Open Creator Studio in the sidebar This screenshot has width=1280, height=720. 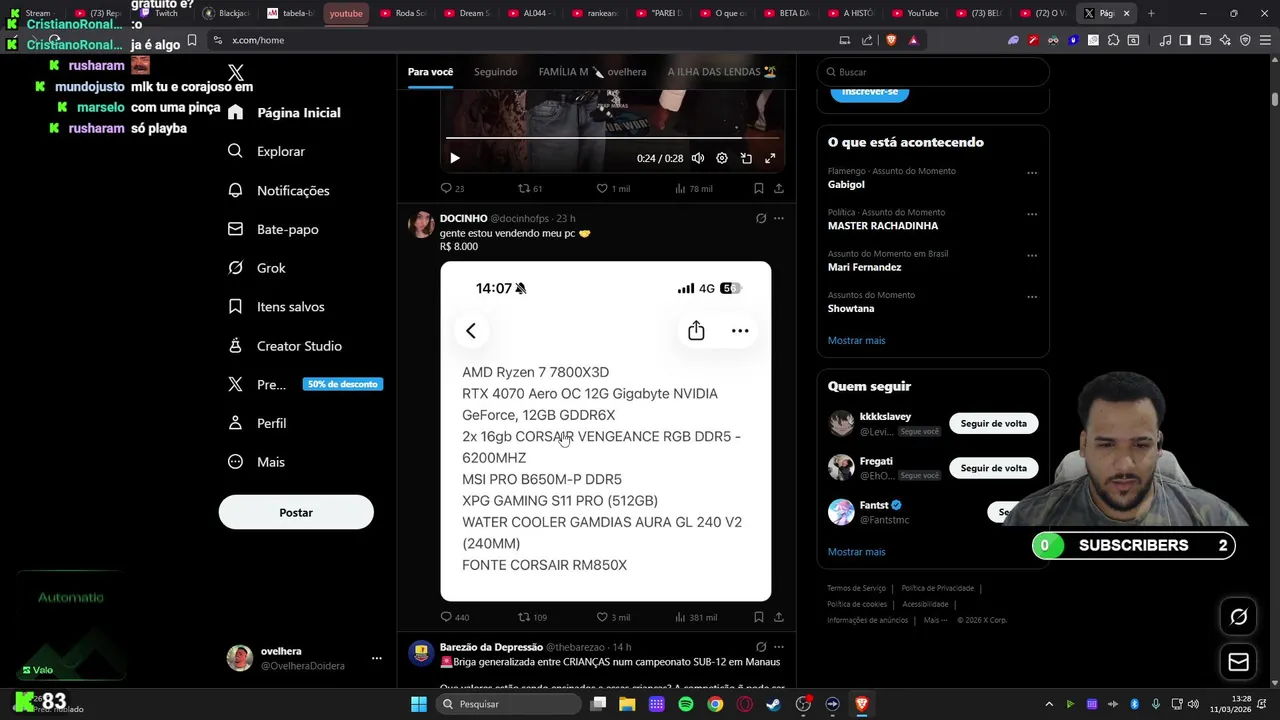[284, 346]
